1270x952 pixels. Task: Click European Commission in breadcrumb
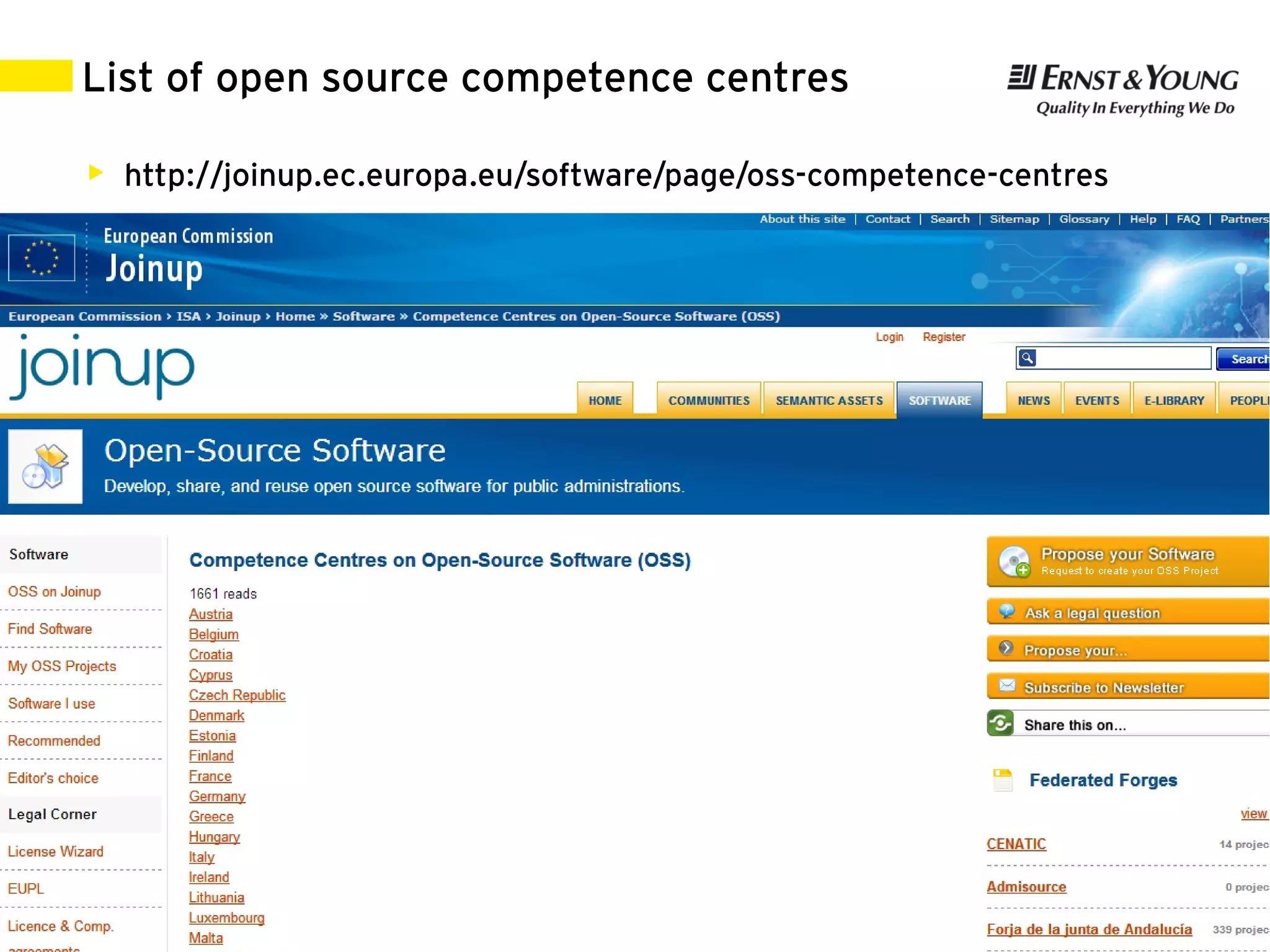point(84,316)
